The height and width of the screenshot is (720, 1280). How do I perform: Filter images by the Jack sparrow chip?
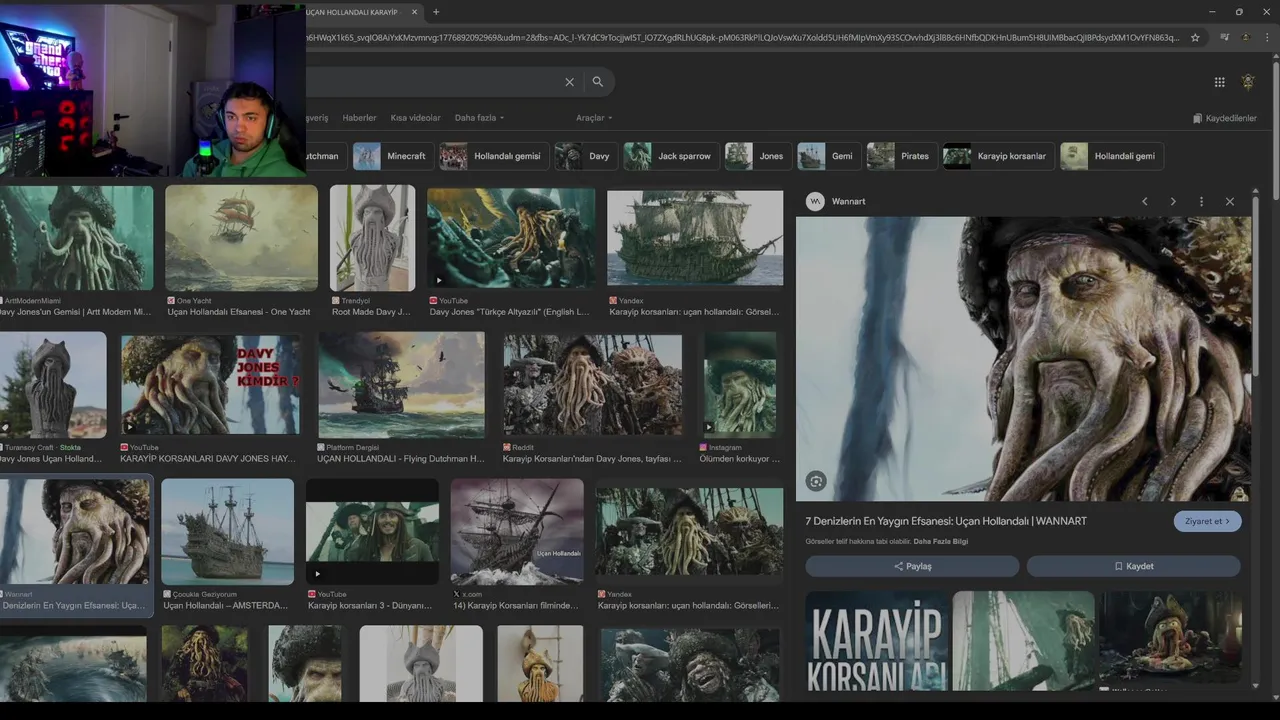[x=671, y=156]
